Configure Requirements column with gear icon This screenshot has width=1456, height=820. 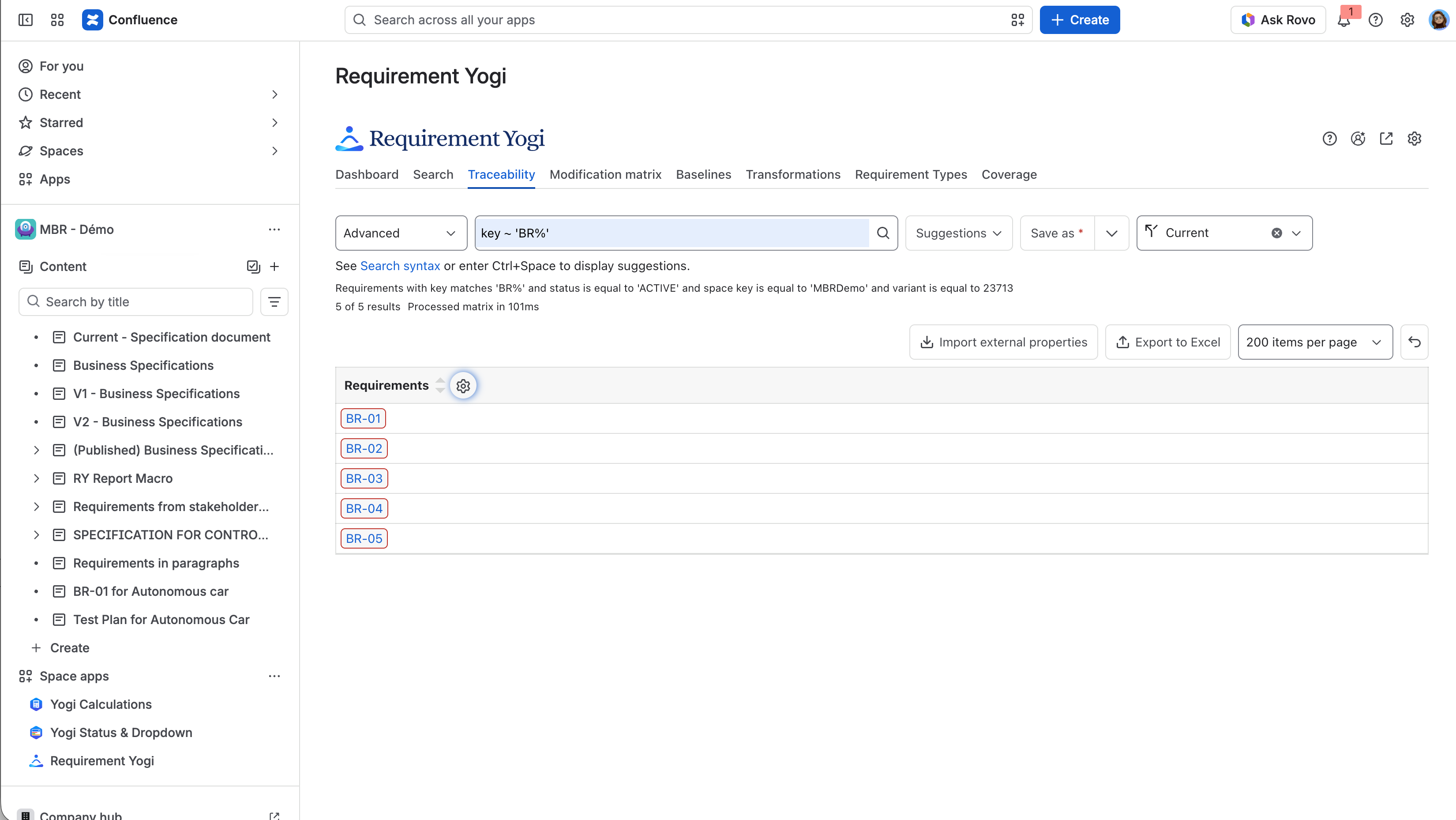click(463, 386)
